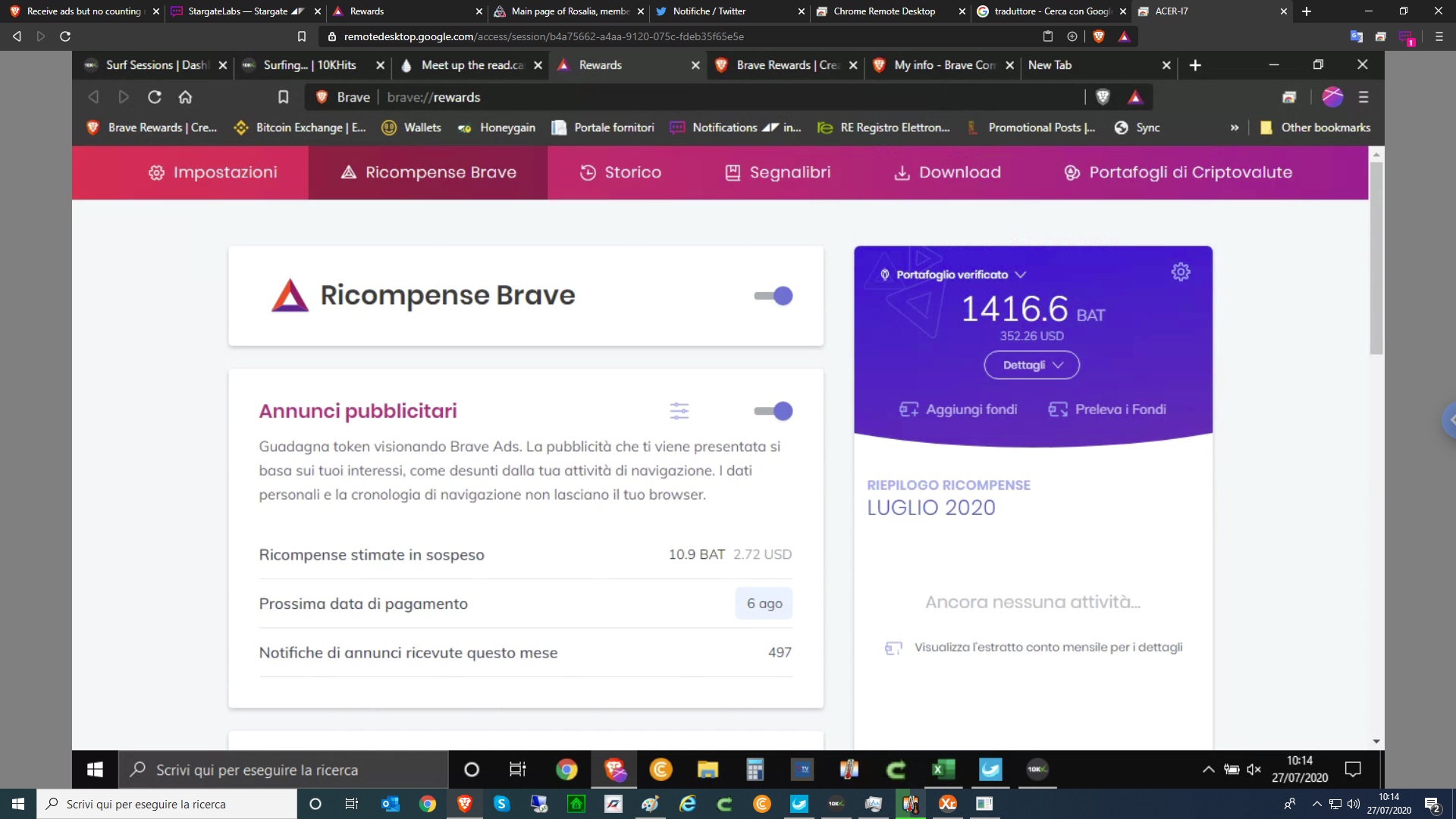Toggle Ricompense Brave main switch
This screenshot has width=1456, height=819.
point(773,296)
